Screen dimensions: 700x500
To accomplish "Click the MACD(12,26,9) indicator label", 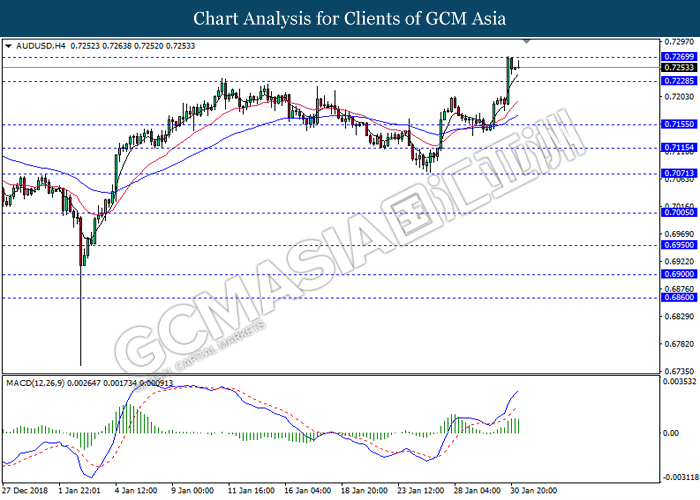I will click(x=35, y=383).
